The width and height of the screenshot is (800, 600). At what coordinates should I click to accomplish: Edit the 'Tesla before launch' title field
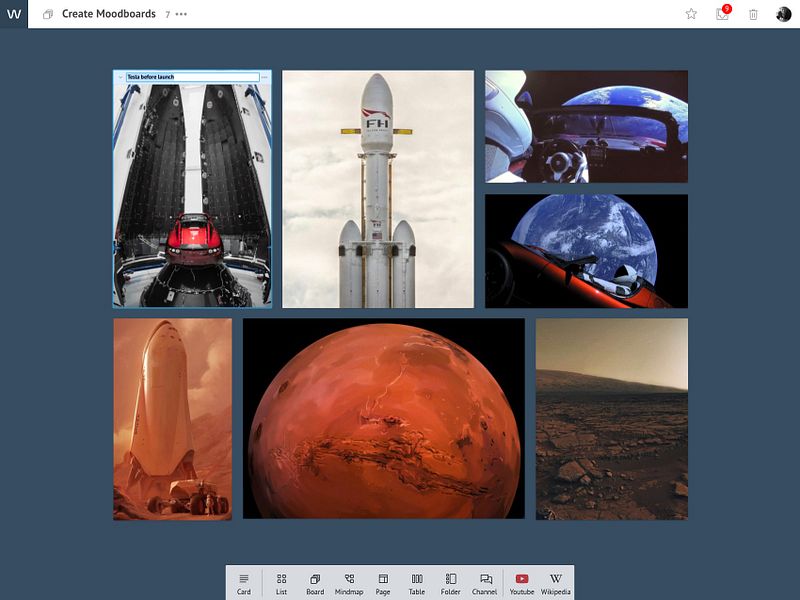coord(193,77)
